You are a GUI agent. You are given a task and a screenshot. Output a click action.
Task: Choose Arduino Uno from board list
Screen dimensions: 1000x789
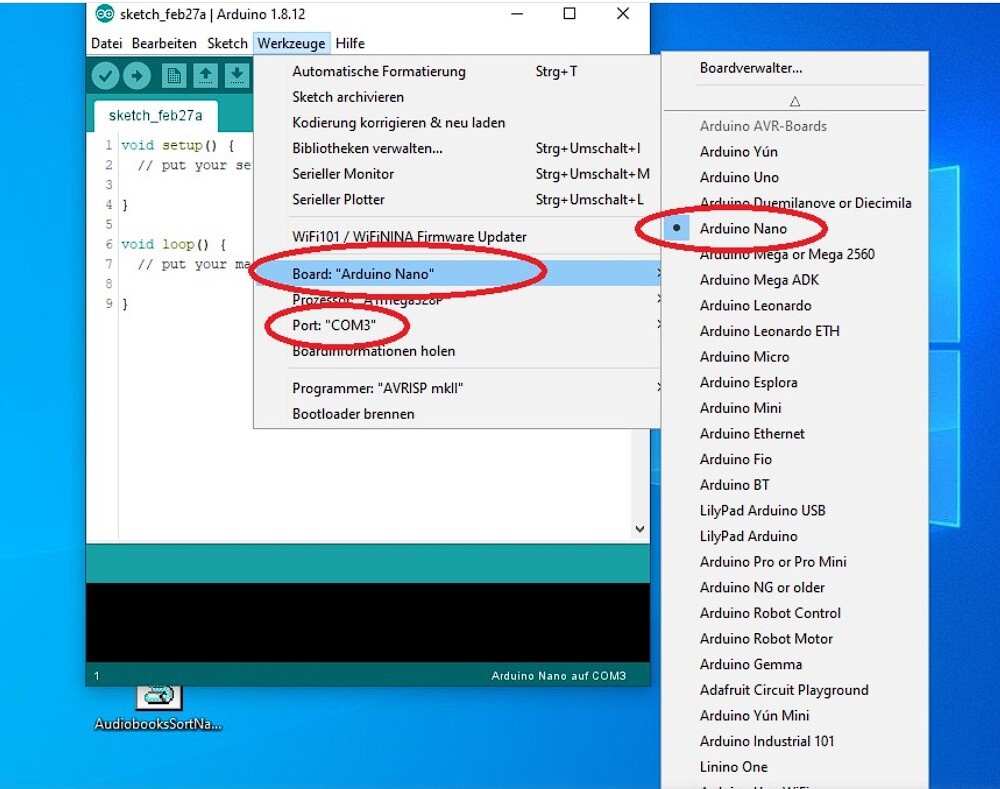click(738, 177)
